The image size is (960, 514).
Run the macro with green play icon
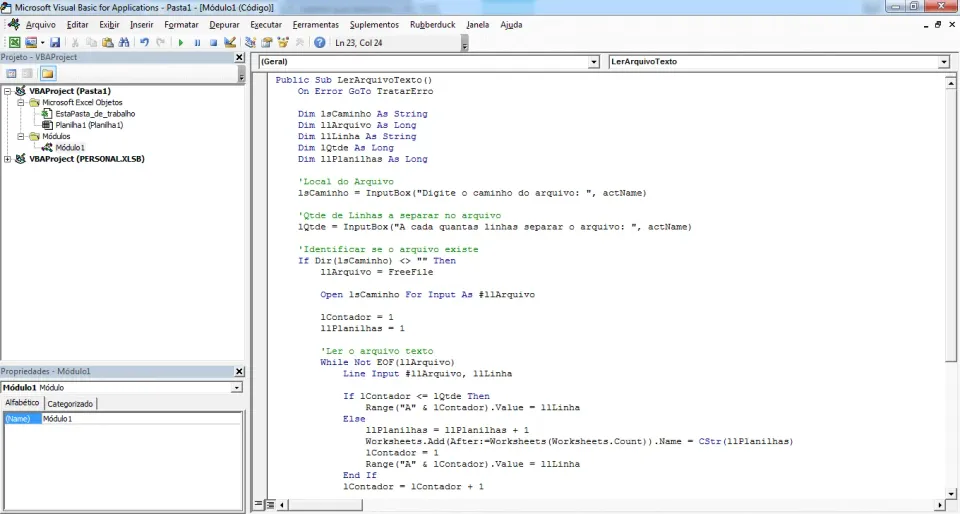click(181, 42)
